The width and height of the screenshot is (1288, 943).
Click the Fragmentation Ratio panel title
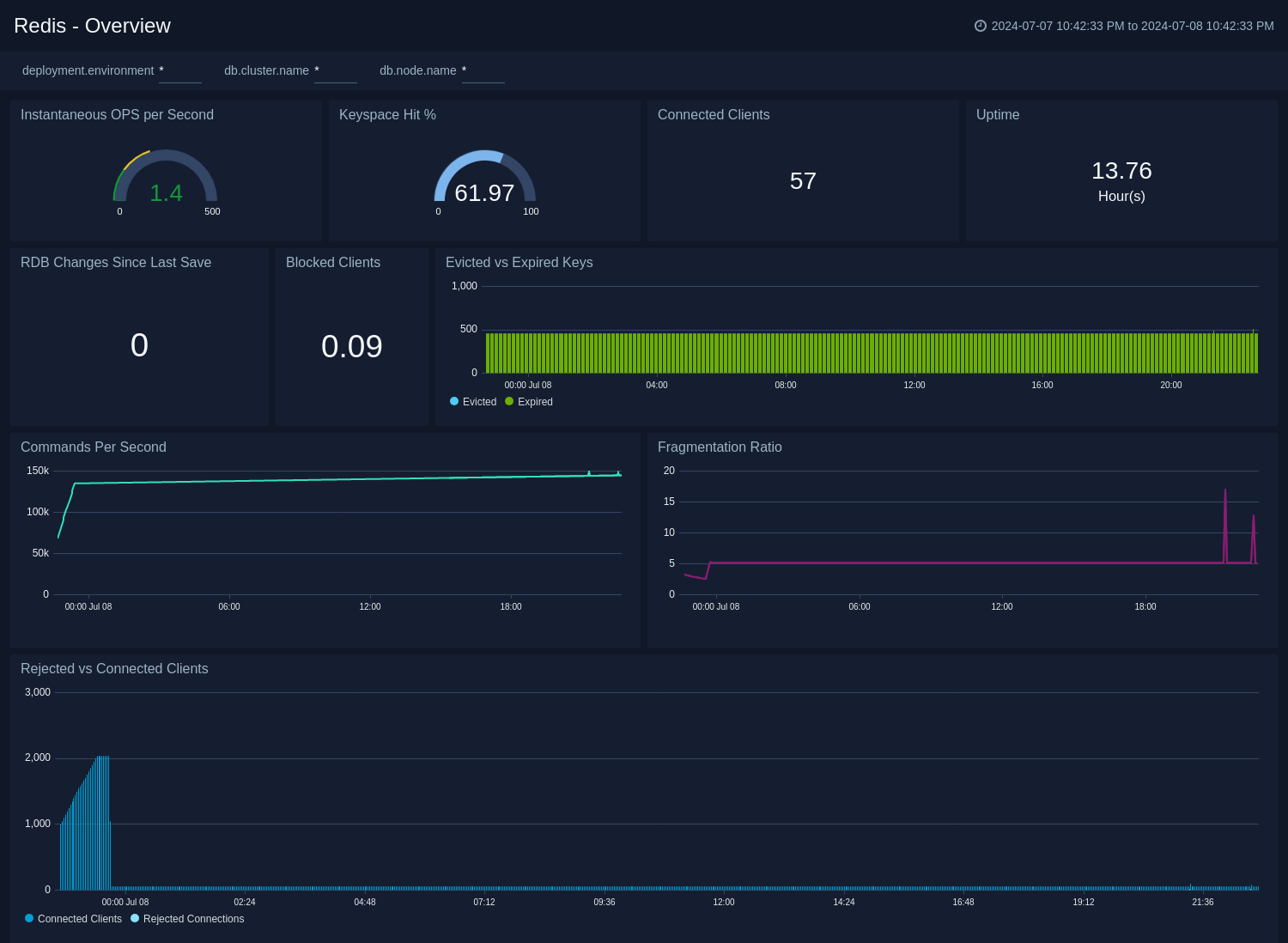[x=720, y=447]
